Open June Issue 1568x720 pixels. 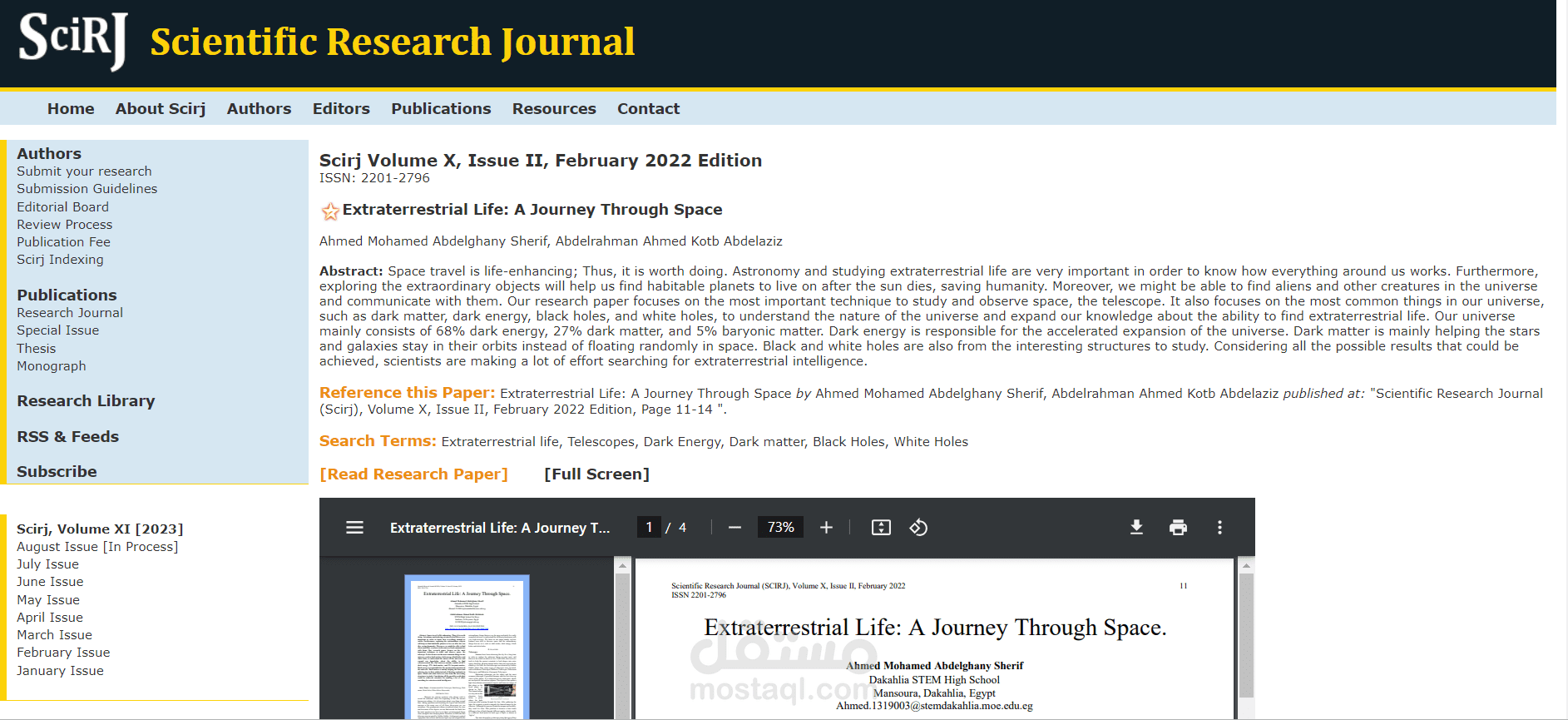tap(50, 582)
